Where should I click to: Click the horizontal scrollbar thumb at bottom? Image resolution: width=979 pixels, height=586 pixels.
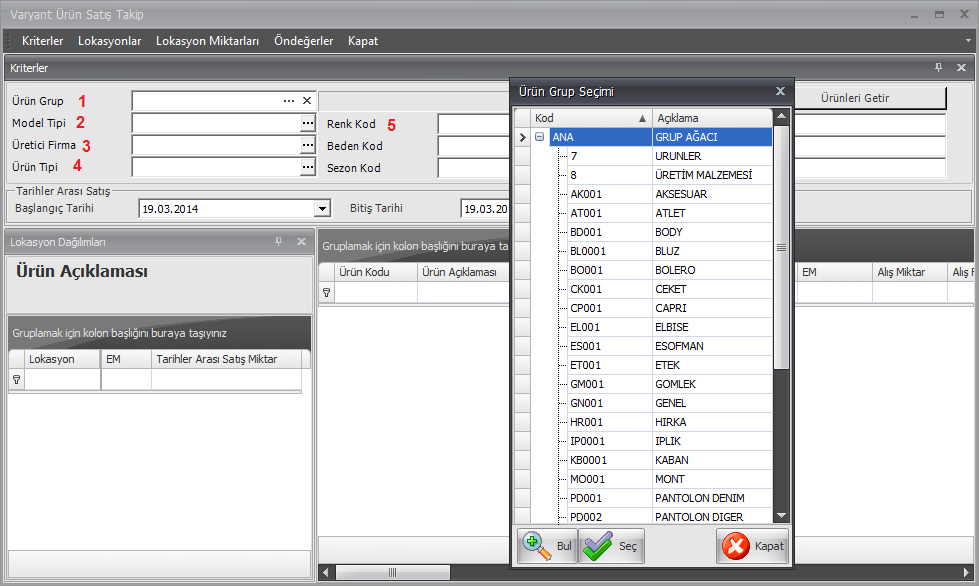pyautogui.click(x=392, y=573)
